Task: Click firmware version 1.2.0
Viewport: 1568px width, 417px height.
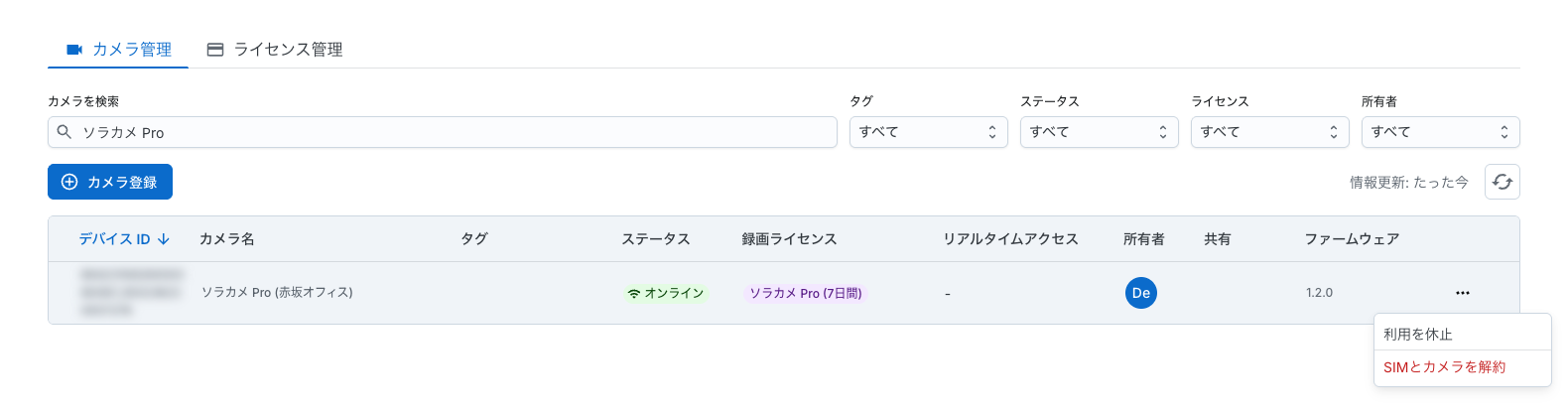Action: pyautogui.click(x=1319, y=293)
